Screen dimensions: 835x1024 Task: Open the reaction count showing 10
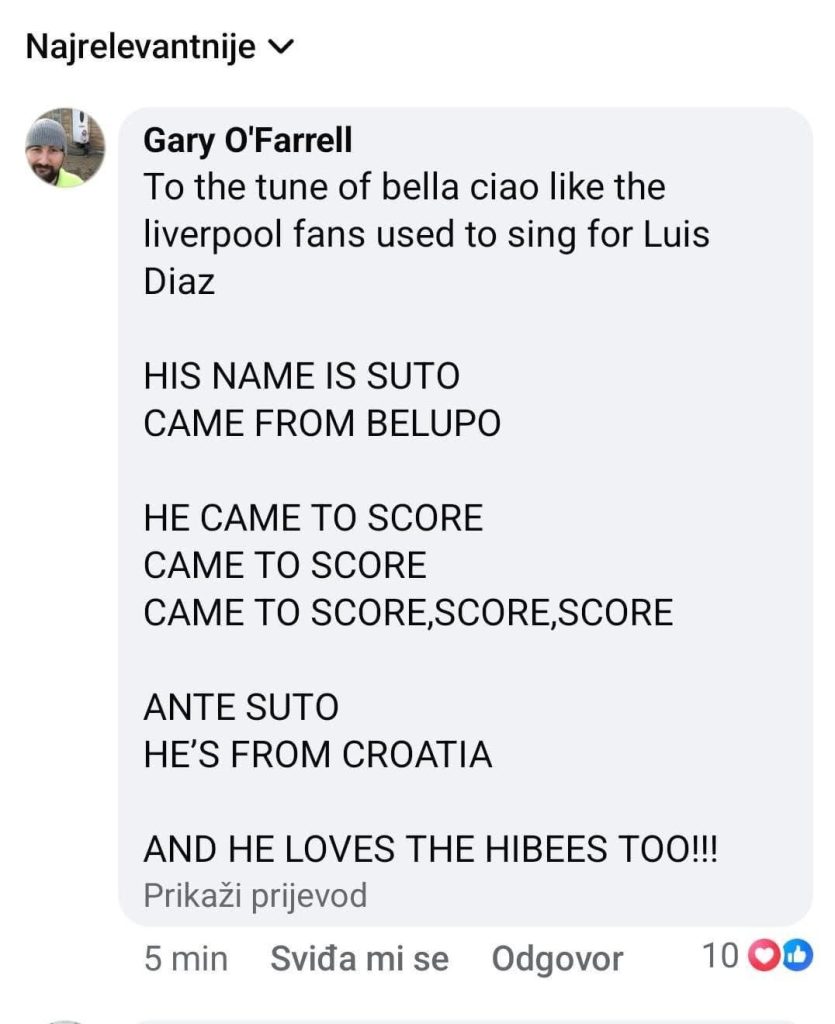[x=719, y=957]
